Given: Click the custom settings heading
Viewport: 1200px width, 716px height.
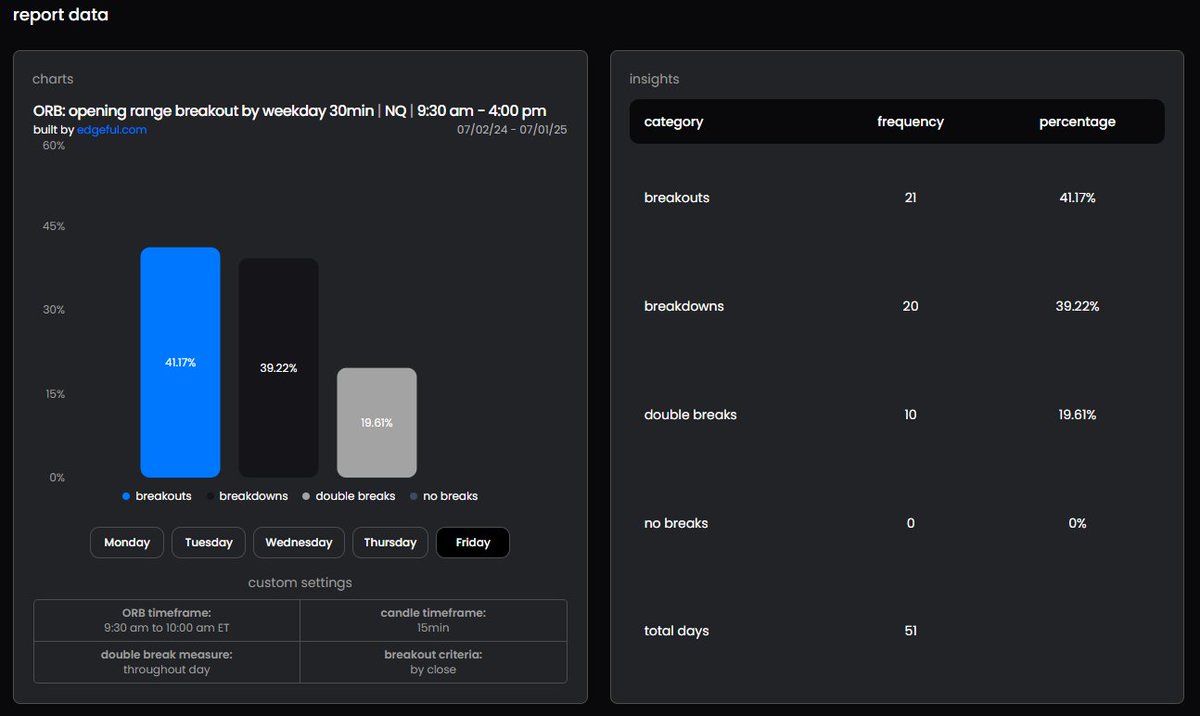Looking at the screenshot, I should [300, 582].
